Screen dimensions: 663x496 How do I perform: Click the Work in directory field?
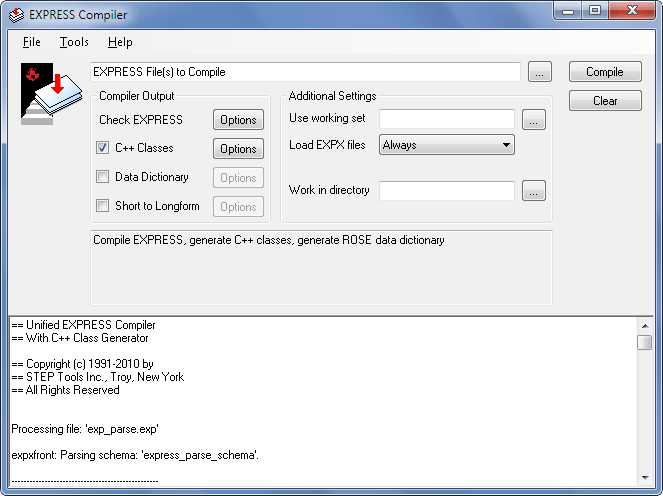pyautogui.click(x=447, y=191)
